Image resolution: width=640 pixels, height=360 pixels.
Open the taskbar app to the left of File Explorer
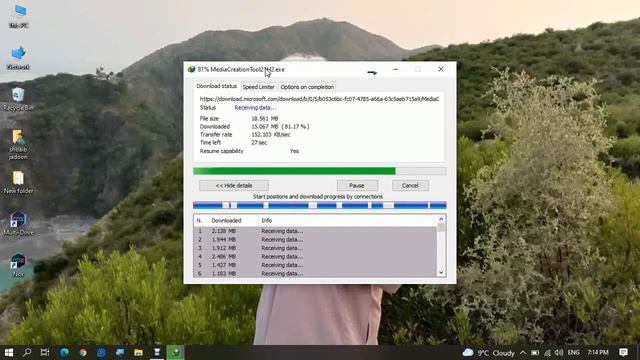pos(120,352)
